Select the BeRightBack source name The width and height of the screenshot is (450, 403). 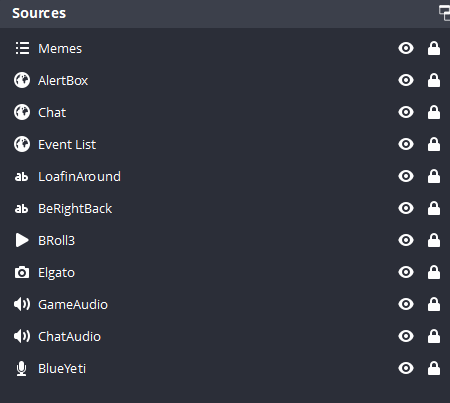click(x=75, y=209)
